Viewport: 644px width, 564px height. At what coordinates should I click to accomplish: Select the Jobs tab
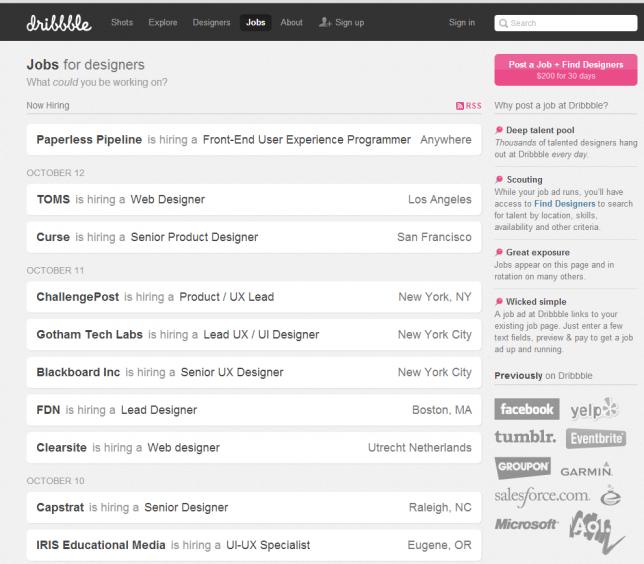pos(255,22)
